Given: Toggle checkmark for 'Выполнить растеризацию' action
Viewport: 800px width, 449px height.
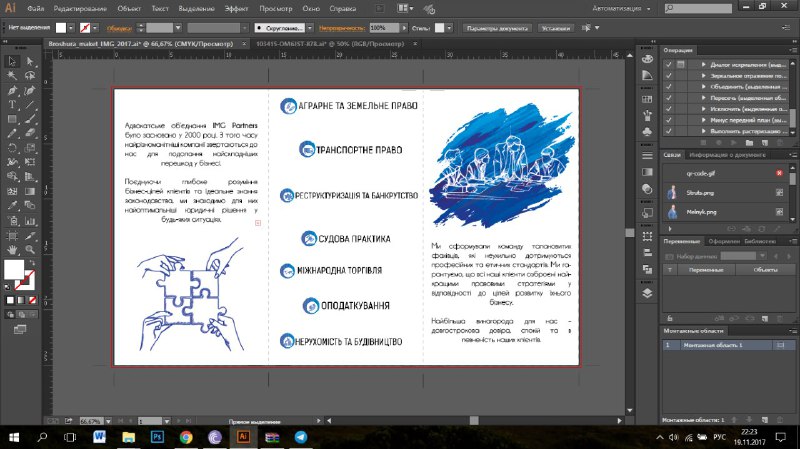Looking at the screenshot, I should coord(668,131).
